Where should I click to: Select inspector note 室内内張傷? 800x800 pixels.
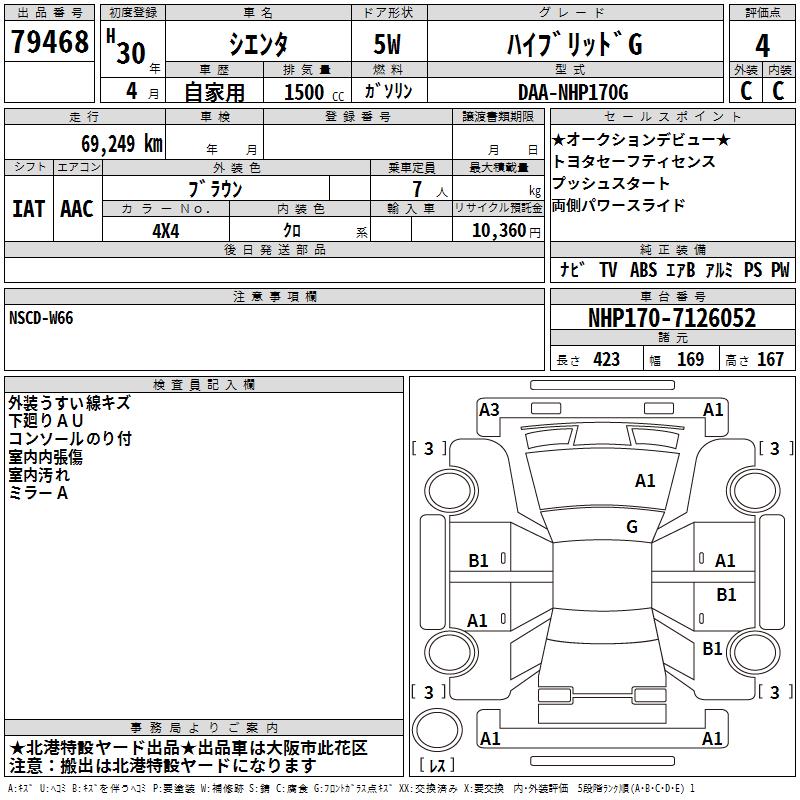coord(45,457)
